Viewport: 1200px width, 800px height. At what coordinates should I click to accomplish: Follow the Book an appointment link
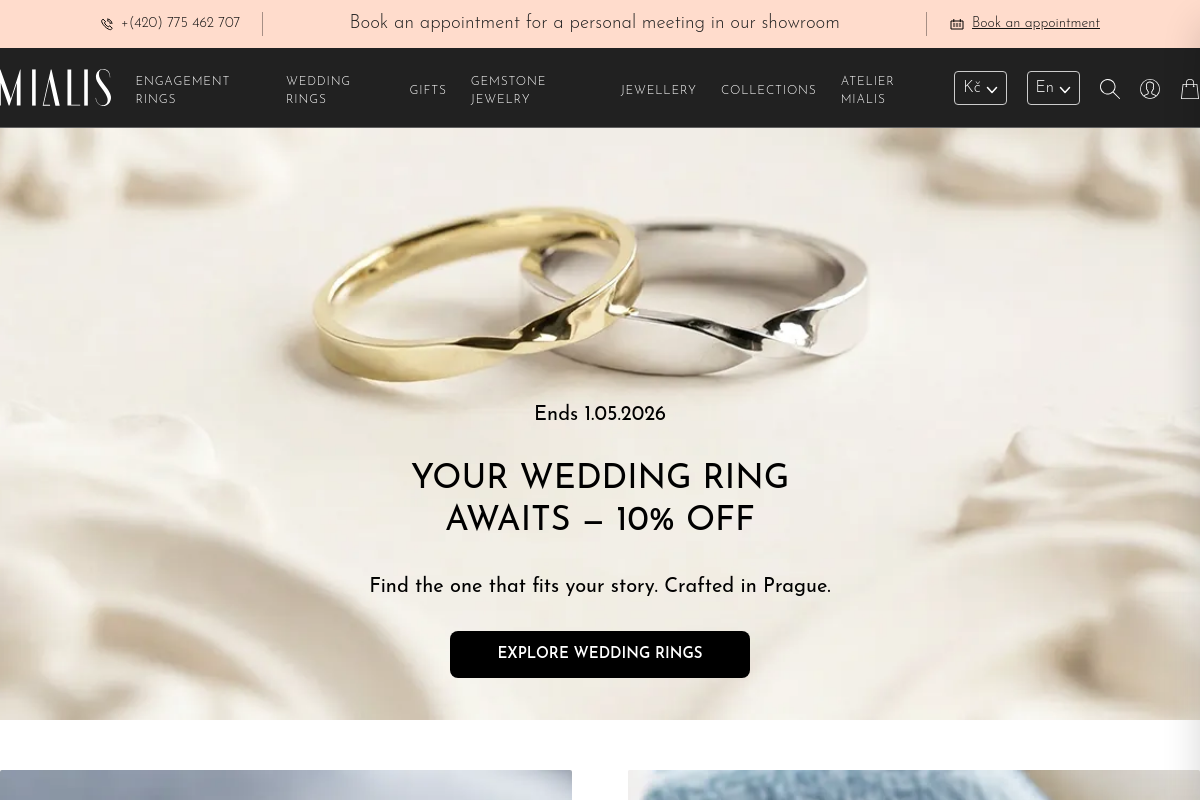coord(1036,23)
